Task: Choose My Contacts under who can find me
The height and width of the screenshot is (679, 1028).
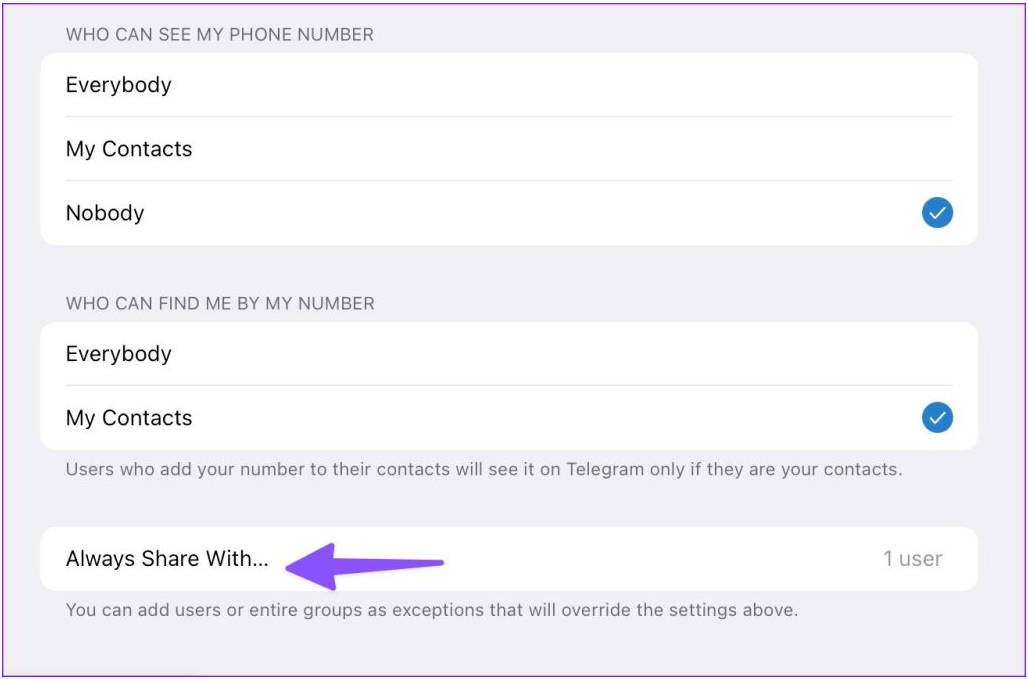Action: pyautogui.click(x=509, y=417)
